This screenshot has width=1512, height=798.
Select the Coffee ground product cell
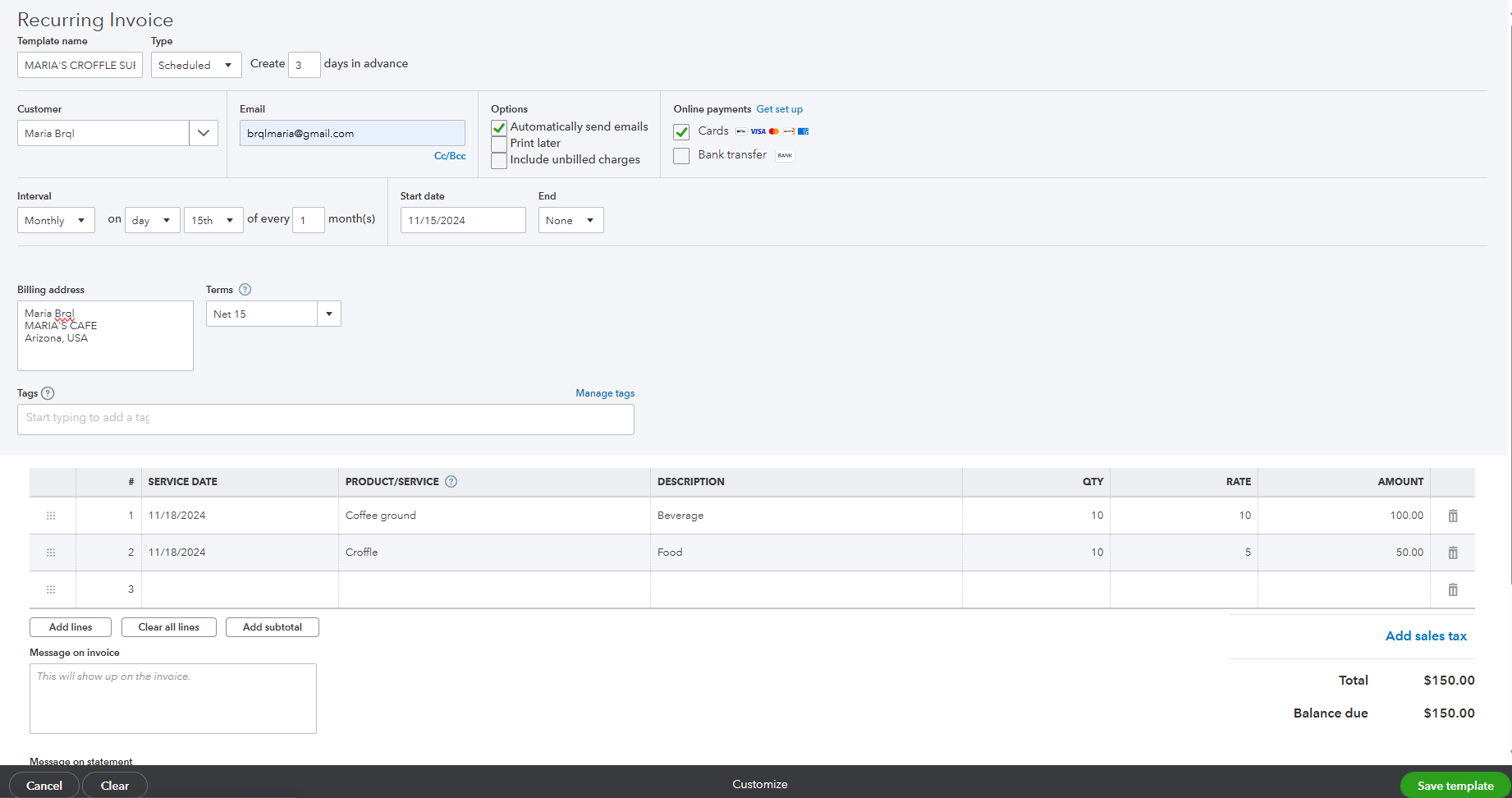pyautogui.click(x=494, y=516)
